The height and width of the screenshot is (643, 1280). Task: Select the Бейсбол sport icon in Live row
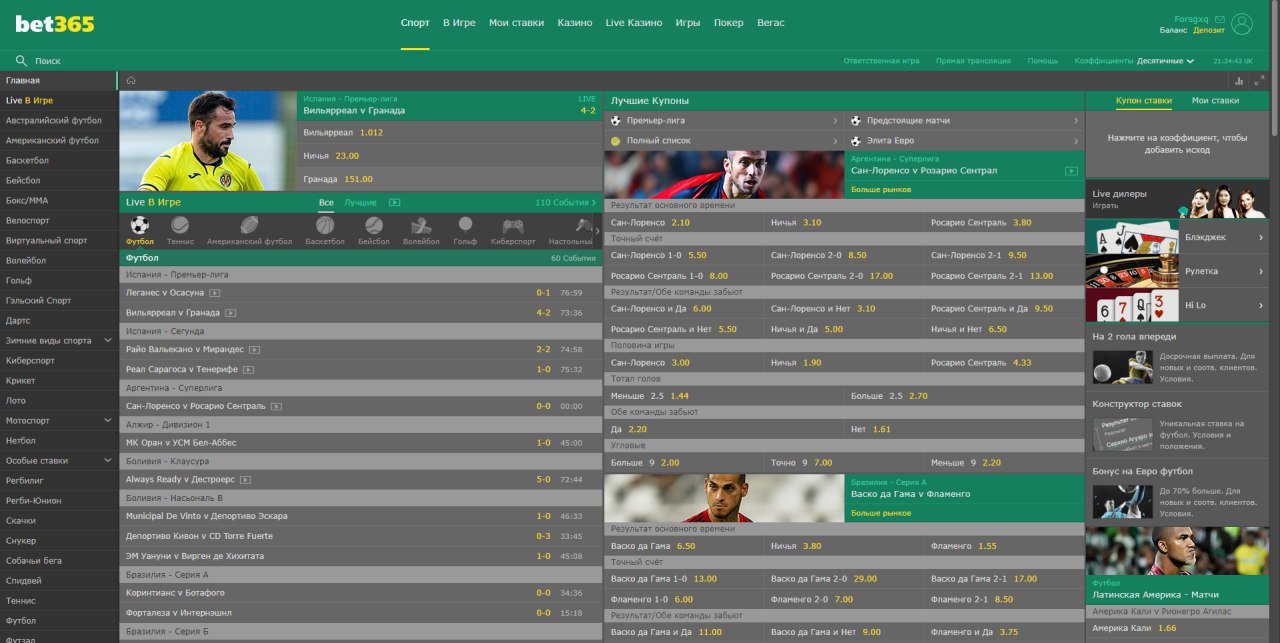click(x=374, y=226)
